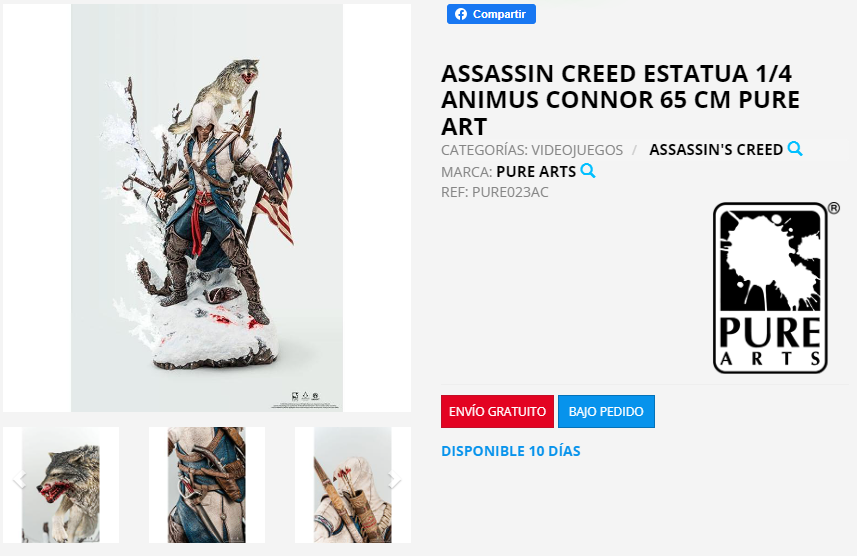
Task: Click the REF PURE023AC reference text
Action: point(495,192)
